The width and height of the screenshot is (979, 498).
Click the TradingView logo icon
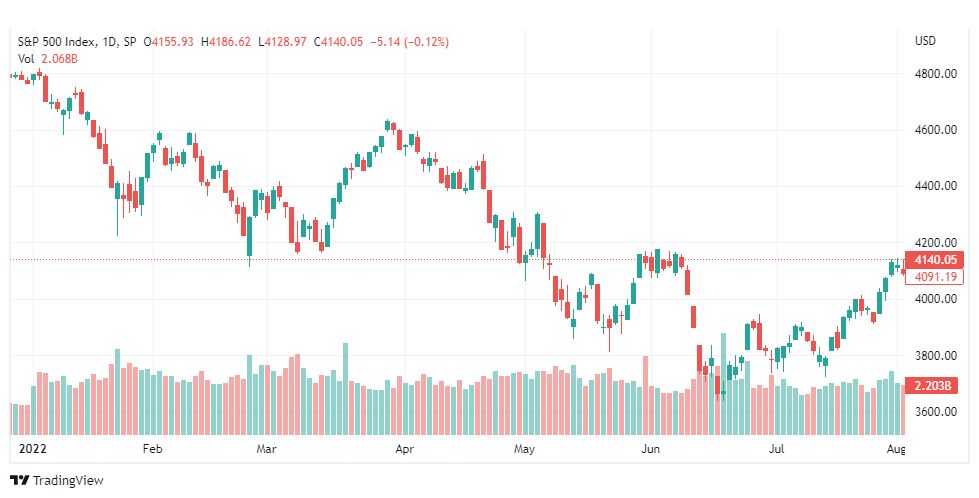(x=20, y=481)
